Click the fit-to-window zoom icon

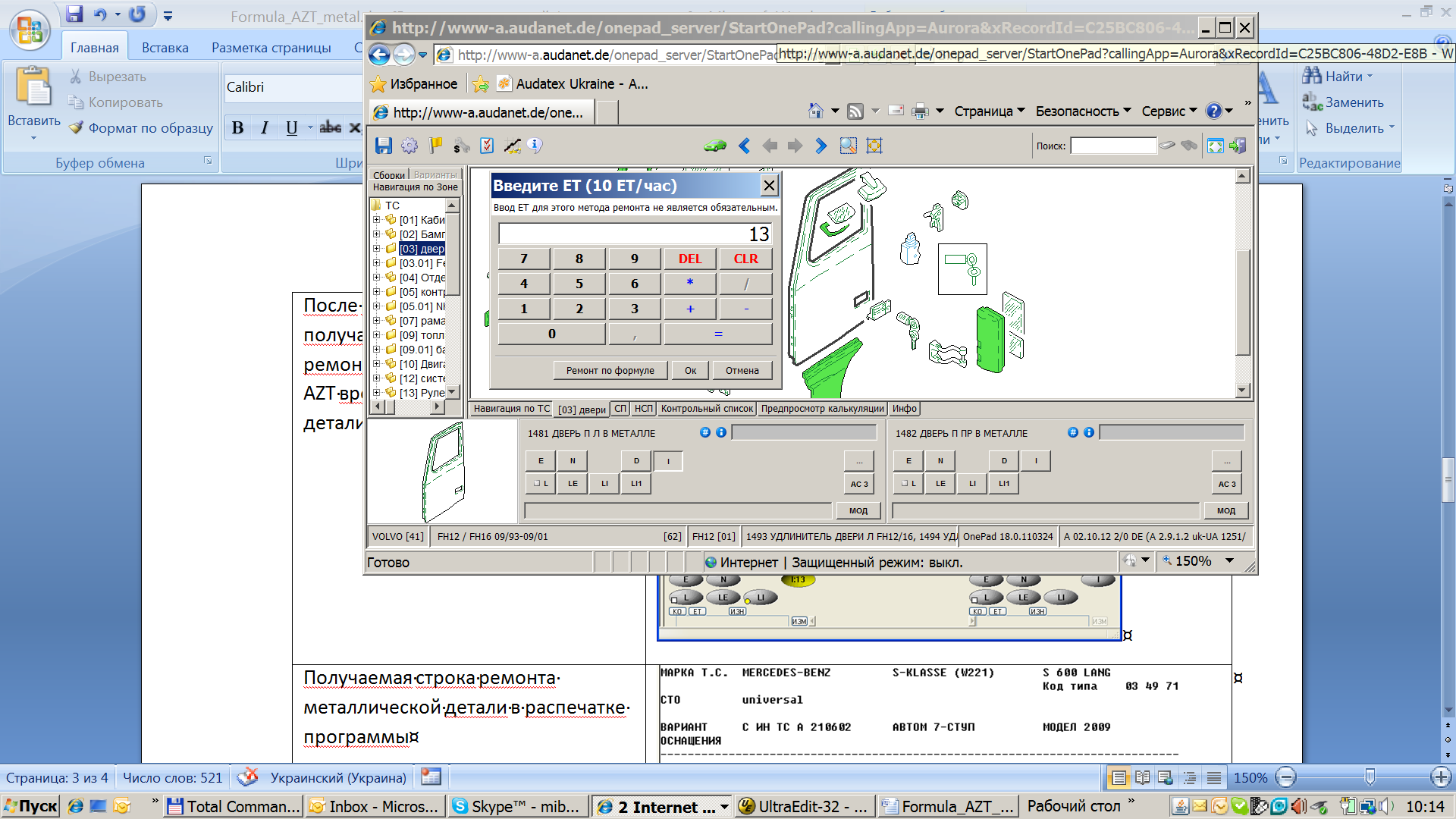(874, 146)
